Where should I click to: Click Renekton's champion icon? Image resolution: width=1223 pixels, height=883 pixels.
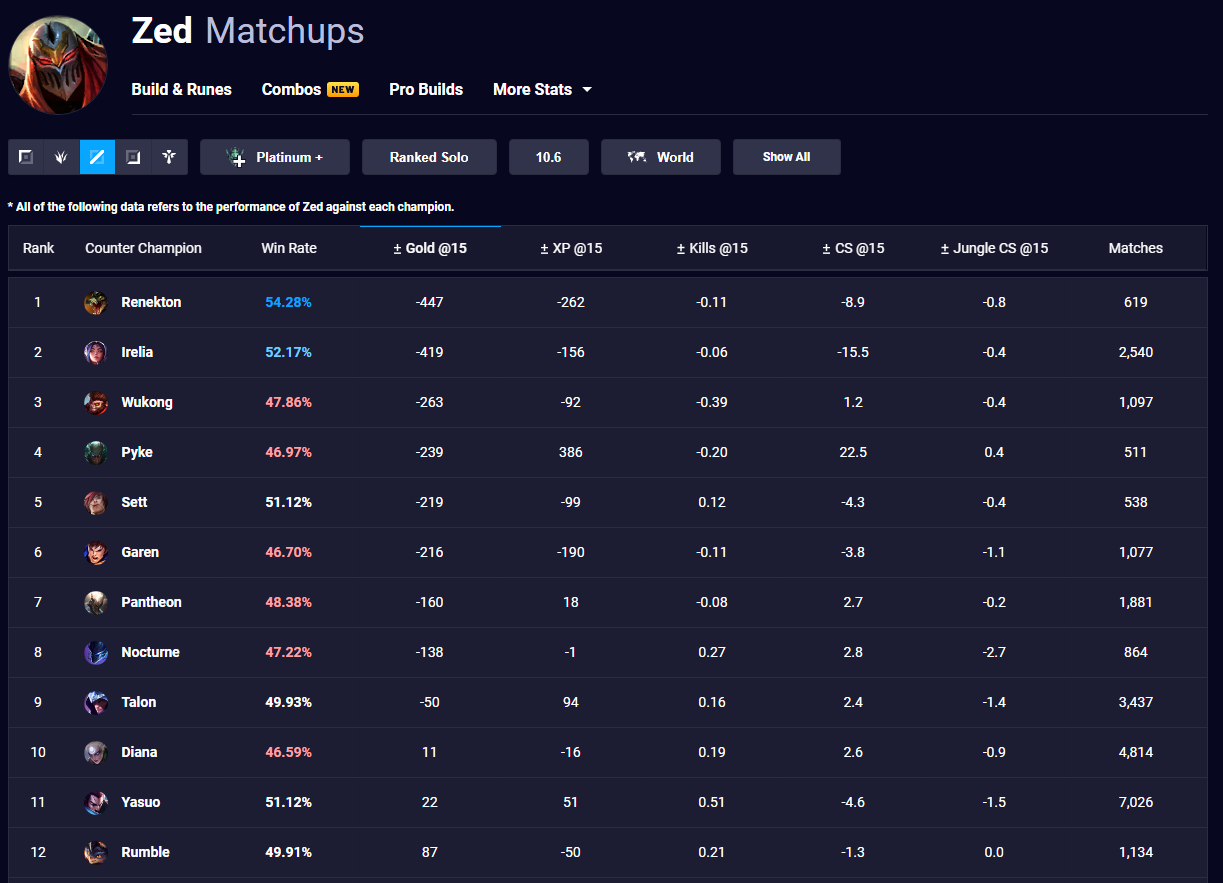coord(96,302)
